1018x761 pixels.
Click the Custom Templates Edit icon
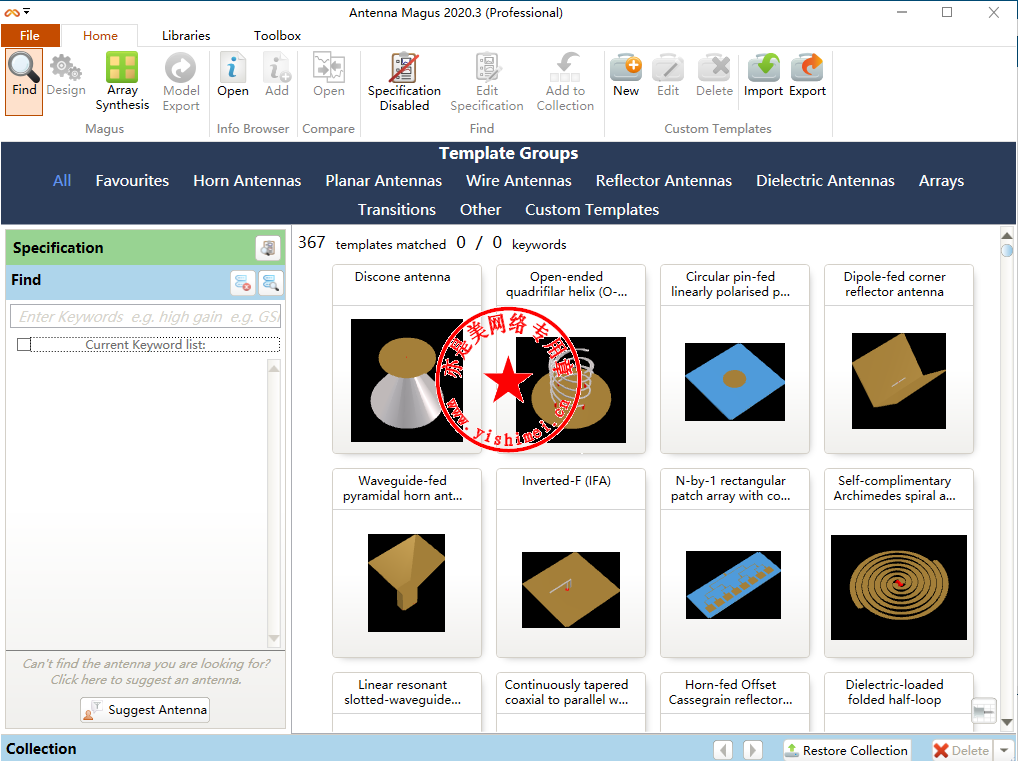click(x=668, y=75)
